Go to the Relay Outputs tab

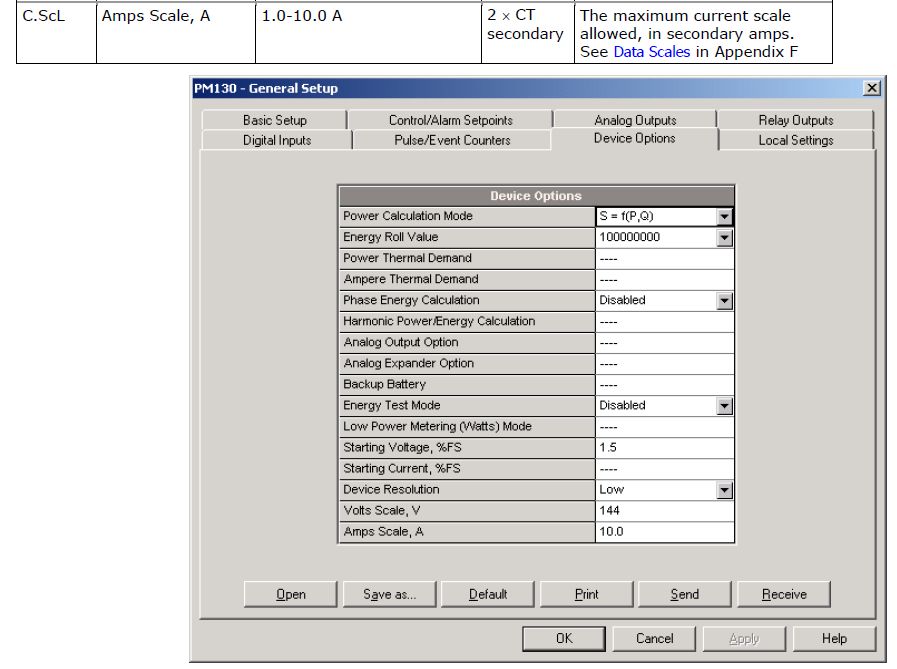click(x=796, y=120)
